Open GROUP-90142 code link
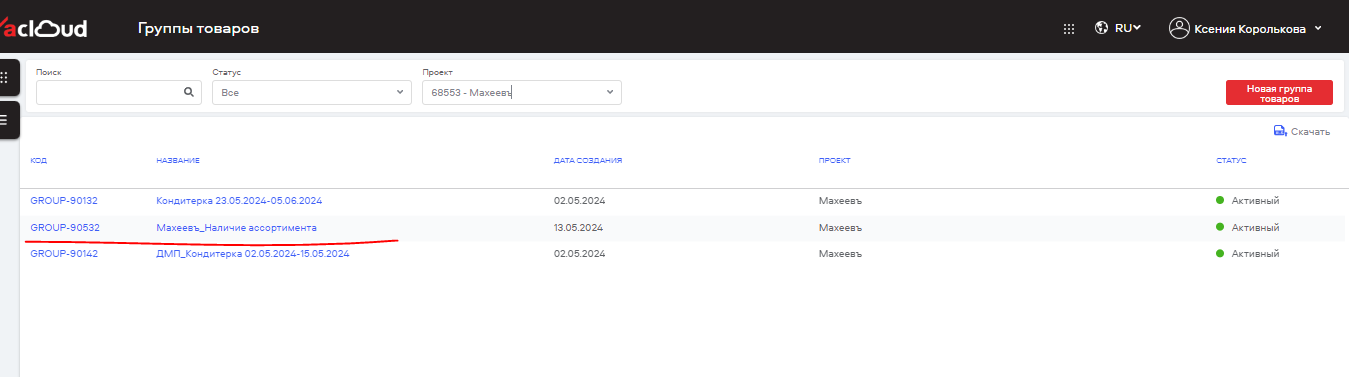This screenshot has width=1349, height=377. pyautogui.click(x=64, y=254)
